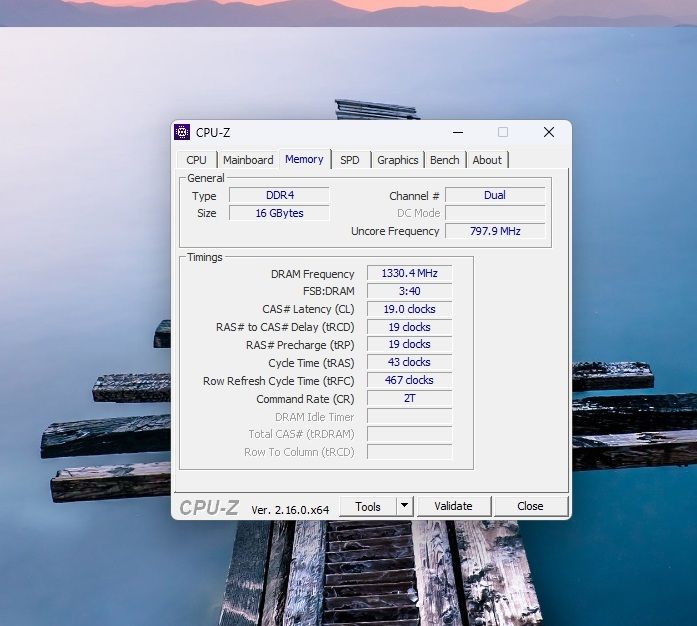Click the Command Rate 2T field
The height and width of the screenshot is (626, 697).
pos(409,398)
